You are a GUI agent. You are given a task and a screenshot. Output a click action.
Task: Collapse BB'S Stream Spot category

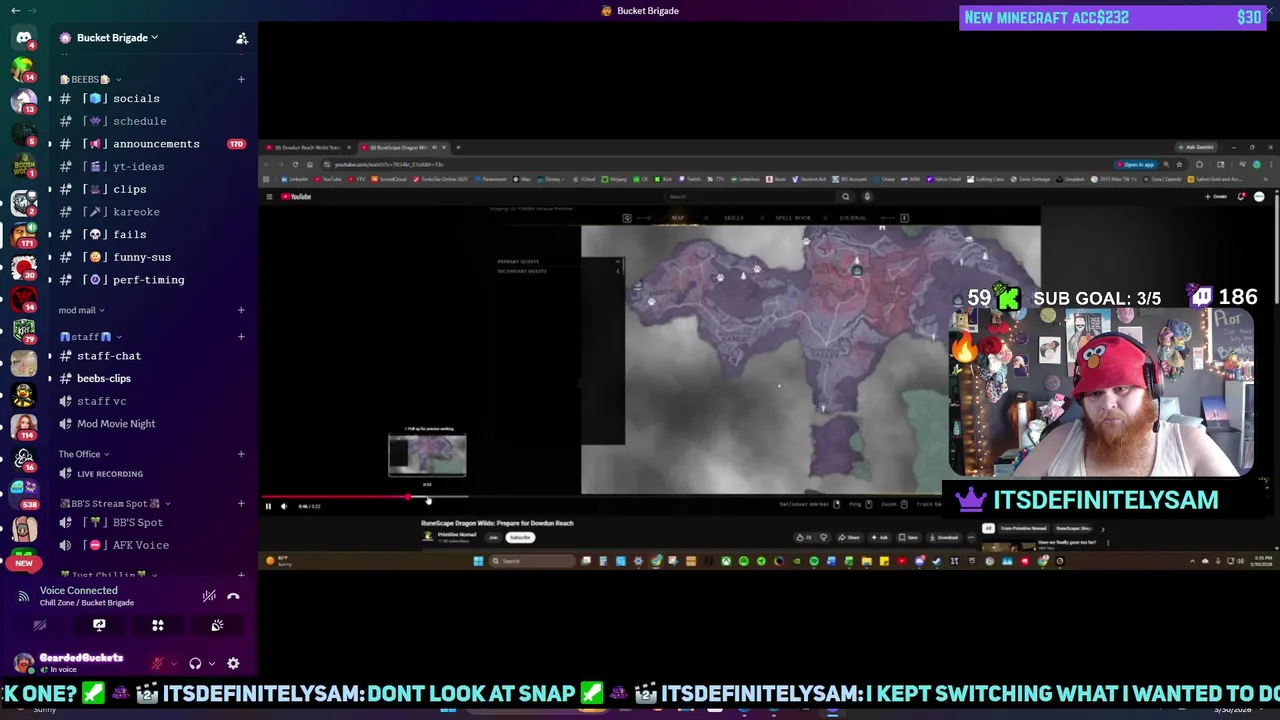115,503
